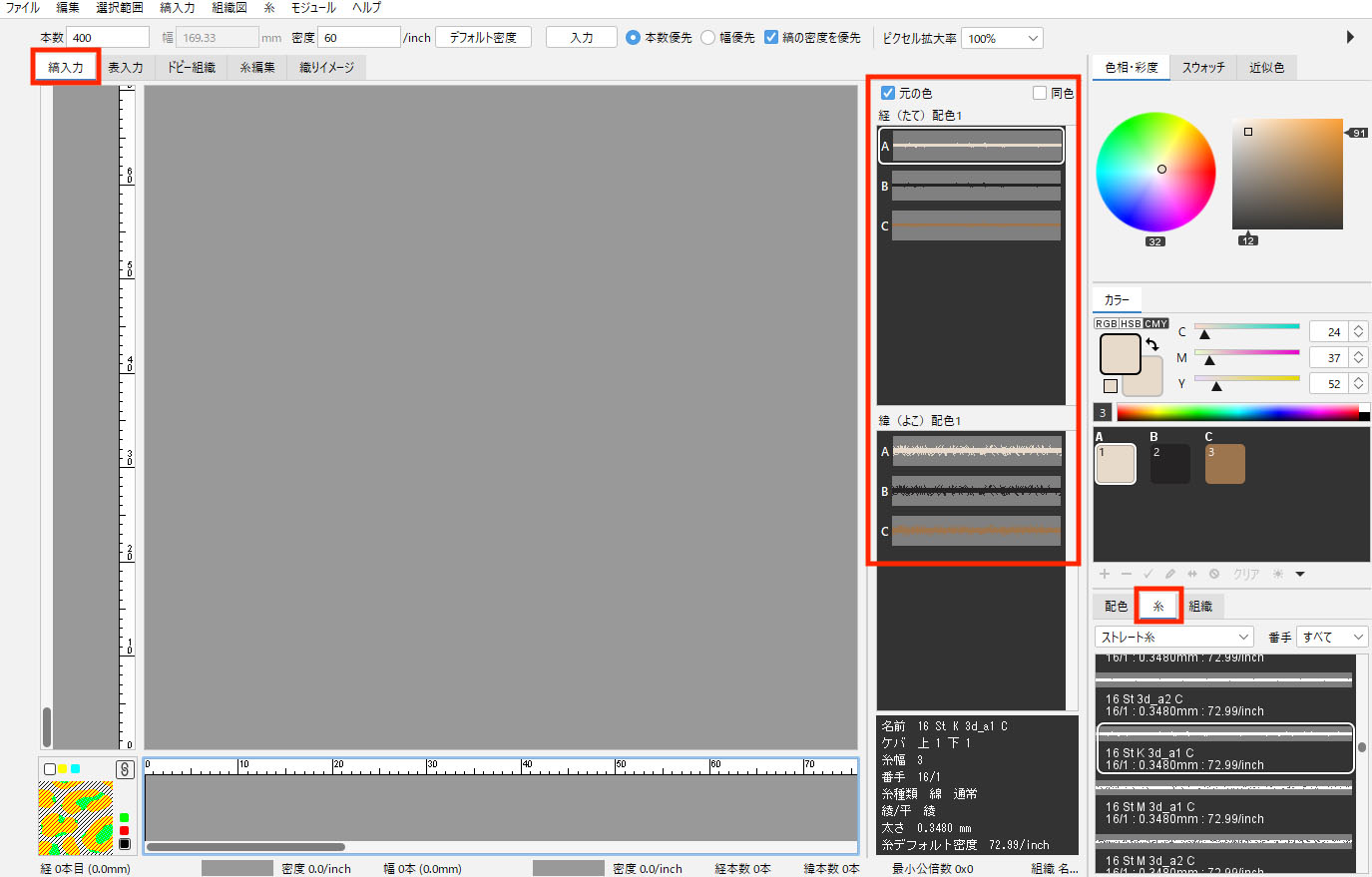Select the brown color swatch C
1372x877 pixels.
click(1224, 464)
